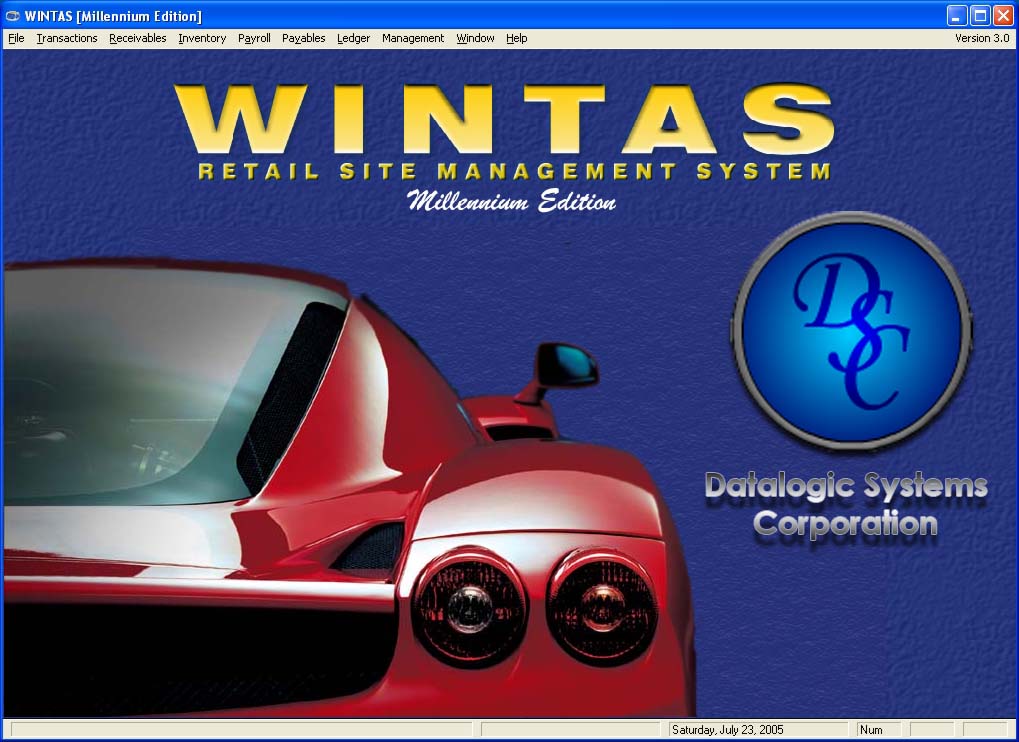Click the Version 3.0 label
1019x742 pixels.
click(982, 38)
